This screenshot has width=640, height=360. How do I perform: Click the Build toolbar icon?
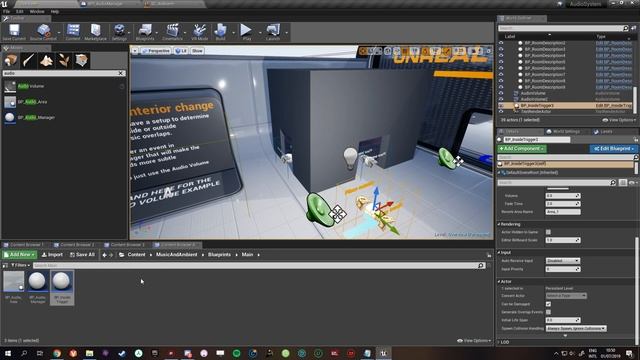[220, 32]
